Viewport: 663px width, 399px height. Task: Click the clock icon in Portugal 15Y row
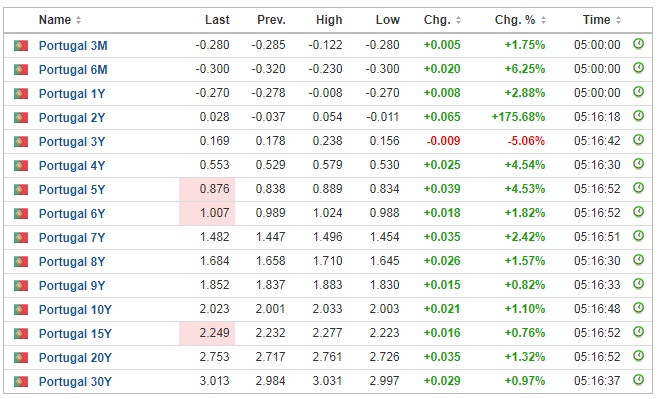638,332
